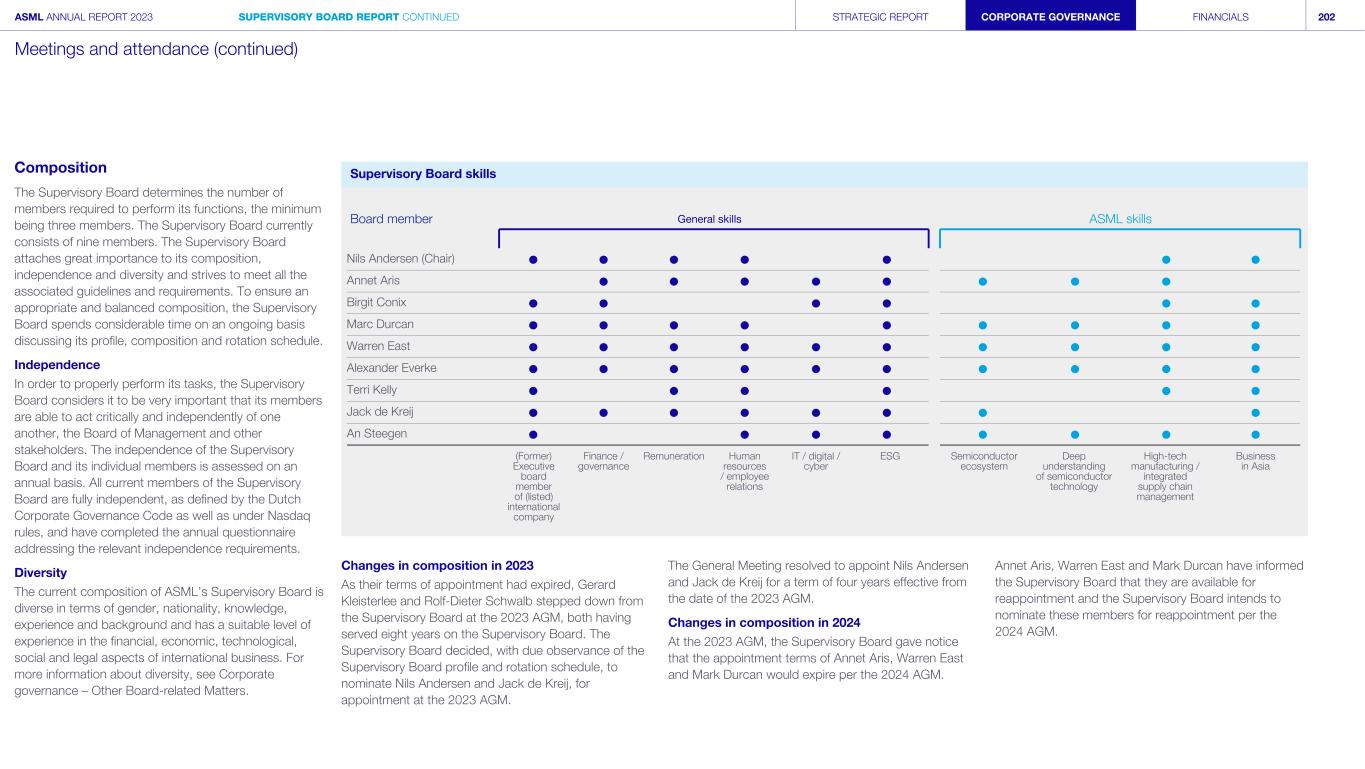Select the Warren East row name
The height and width of the screenshot is (769, 1365).
tap(380, 346)
